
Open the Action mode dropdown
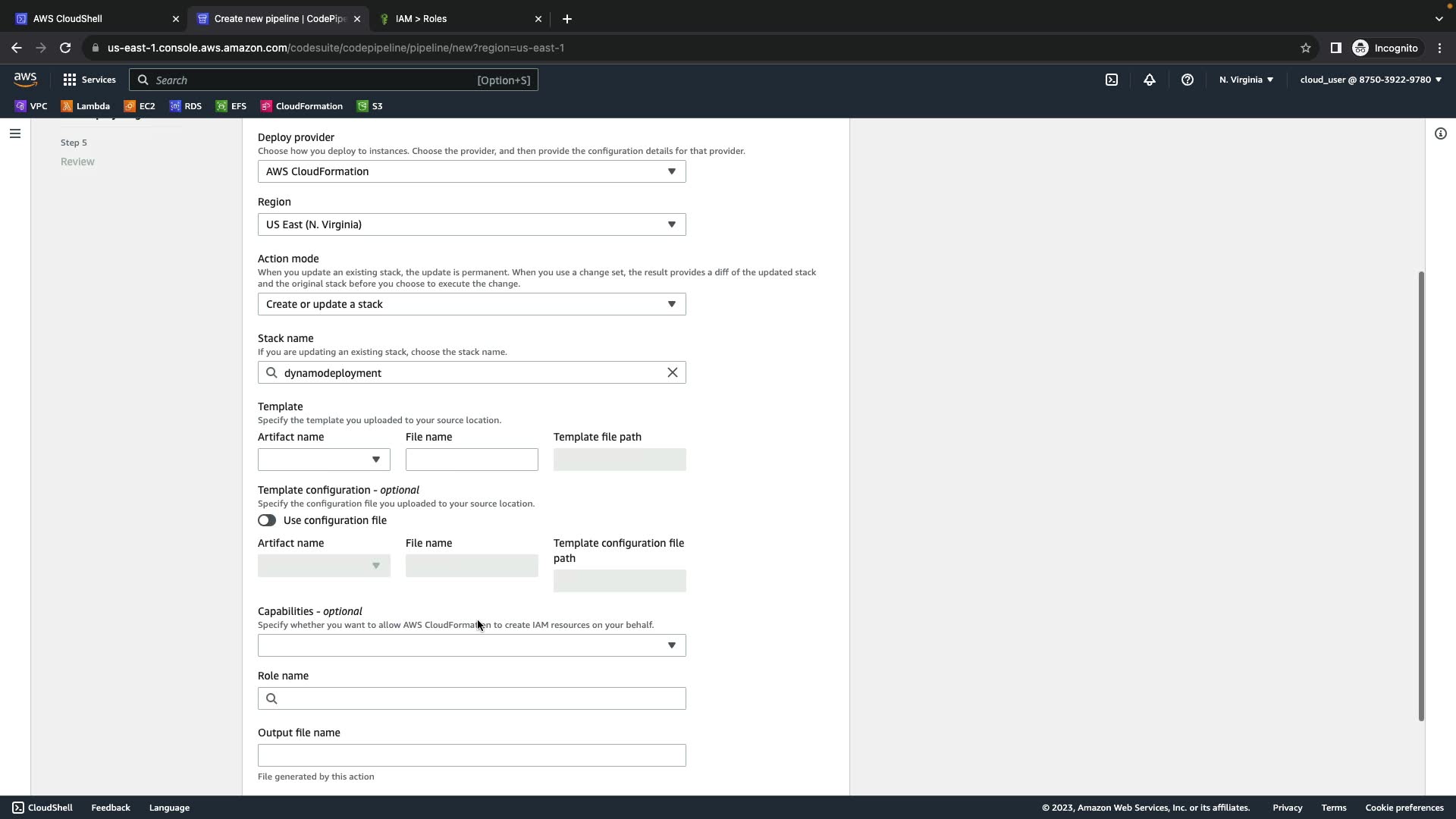471,304
